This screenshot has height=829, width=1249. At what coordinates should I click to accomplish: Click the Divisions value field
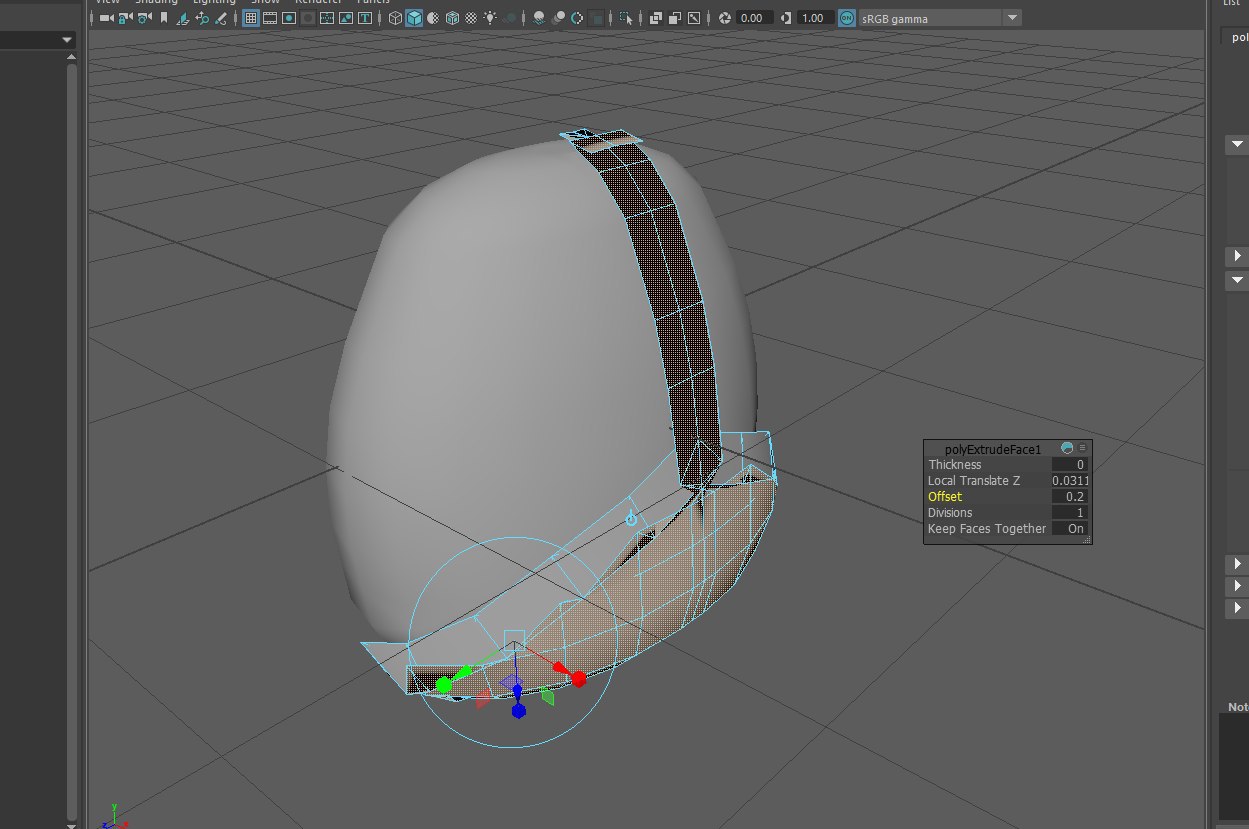point(1069,513)
